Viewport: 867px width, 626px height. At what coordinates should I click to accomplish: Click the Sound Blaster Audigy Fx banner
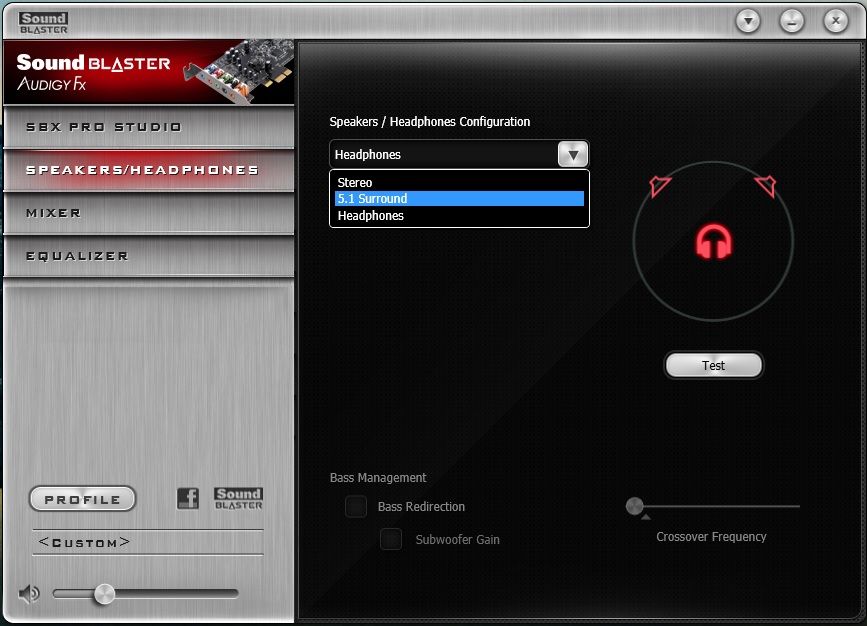149,72
